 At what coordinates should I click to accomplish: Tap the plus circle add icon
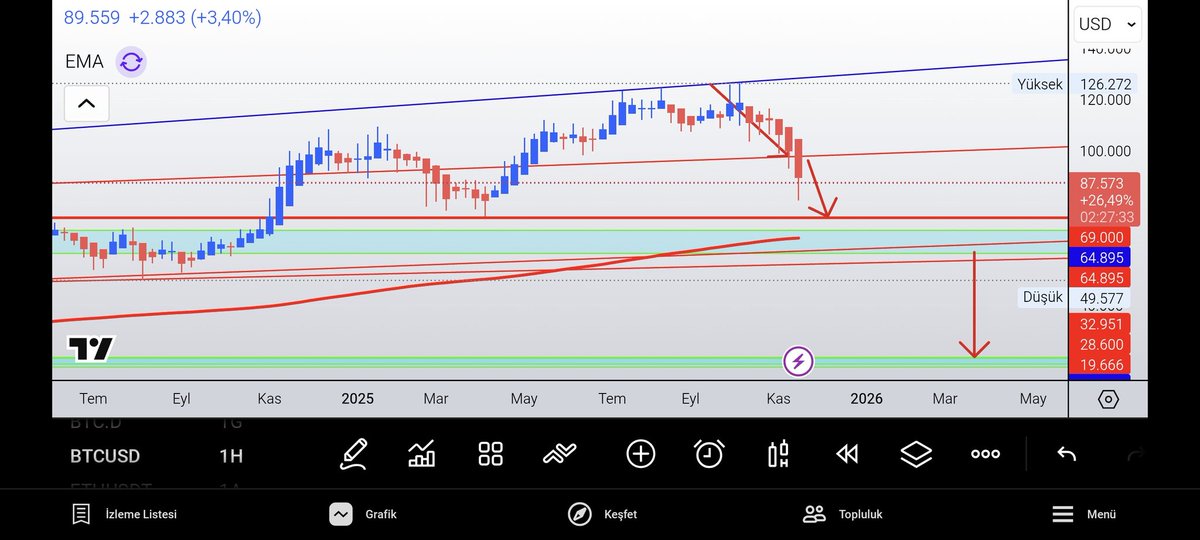tap(640, 454)
